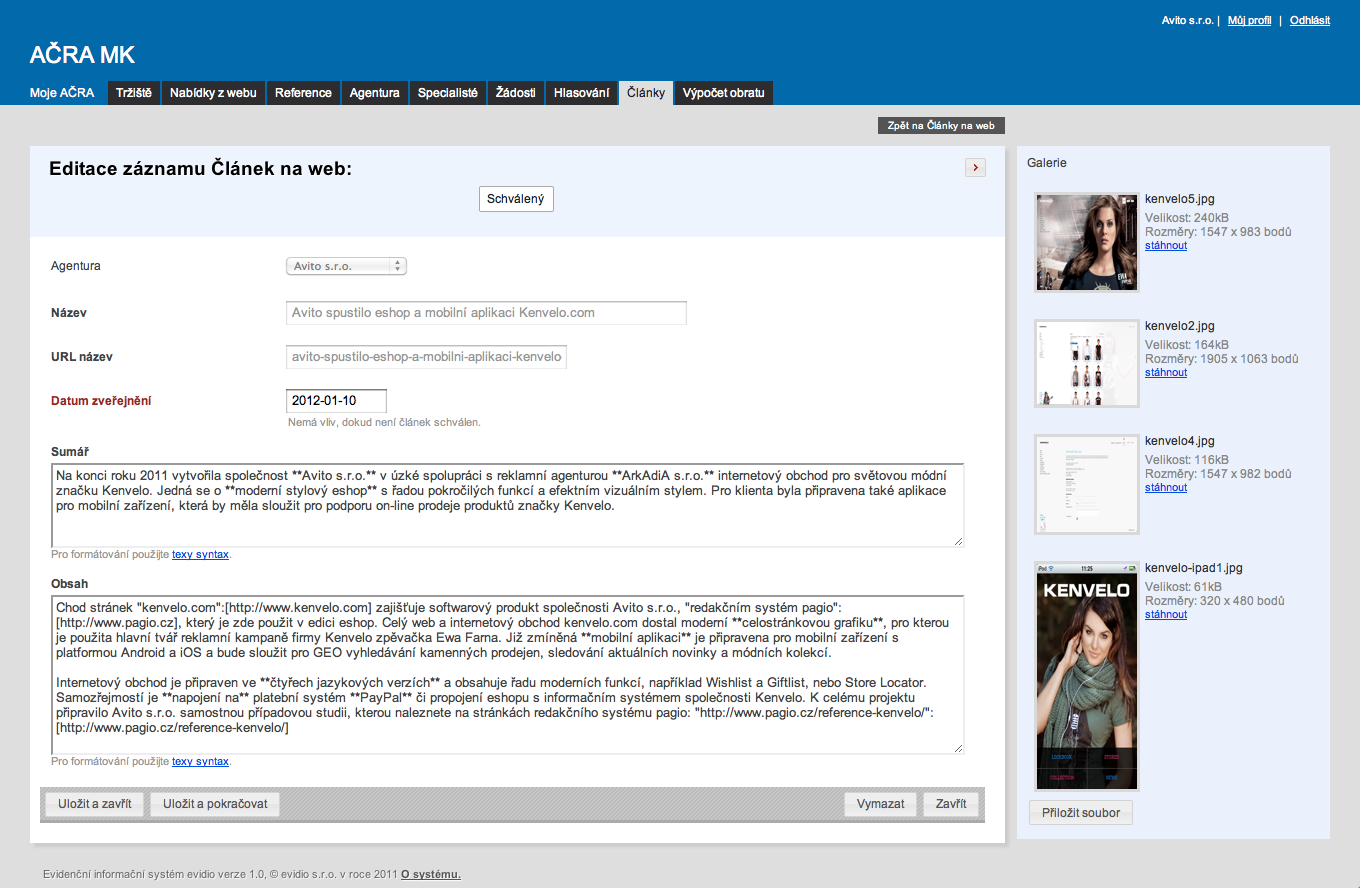Open the Můj profil link
1360x888 pixels.
click(1249, 20)
